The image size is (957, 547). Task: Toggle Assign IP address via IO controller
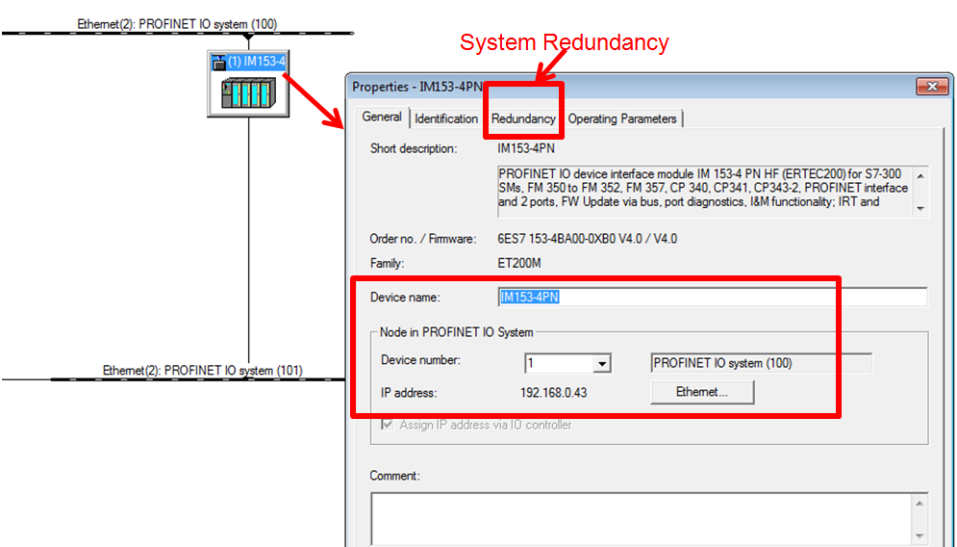387,425
